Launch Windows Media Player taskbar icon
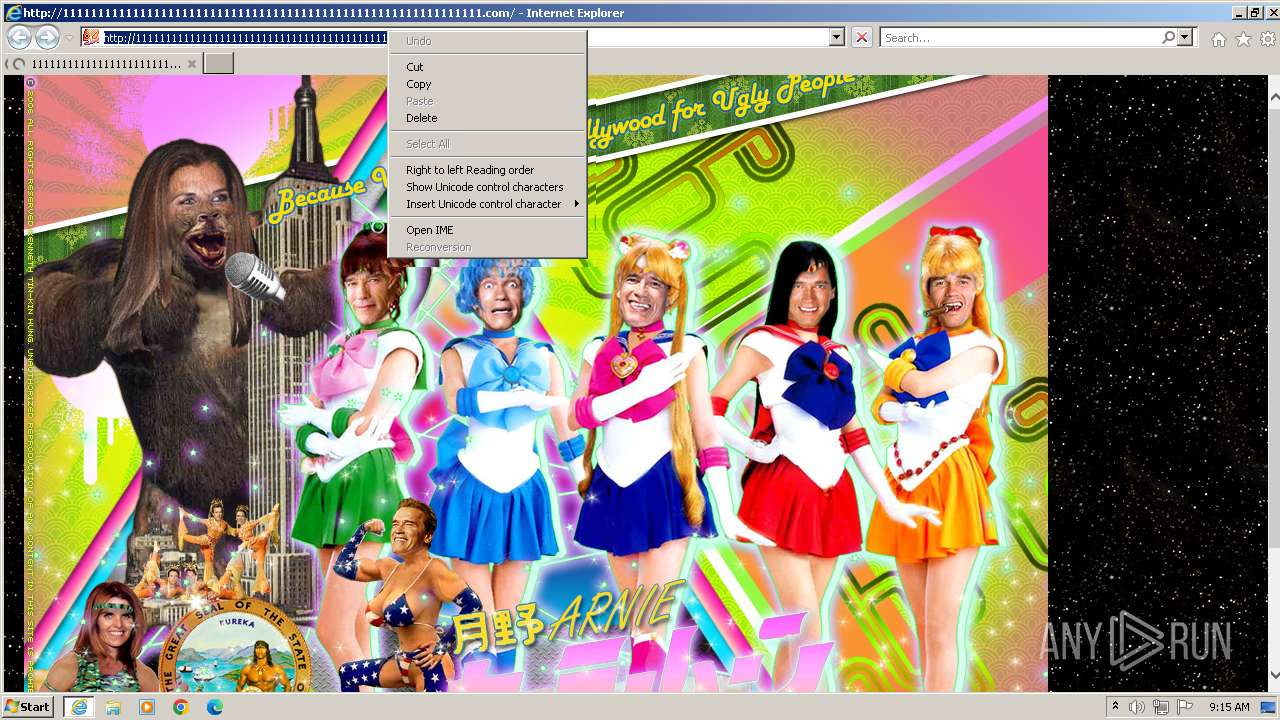Image resolution: width=1280 pixels, height=720 pixels. click(x=147, y=707)
